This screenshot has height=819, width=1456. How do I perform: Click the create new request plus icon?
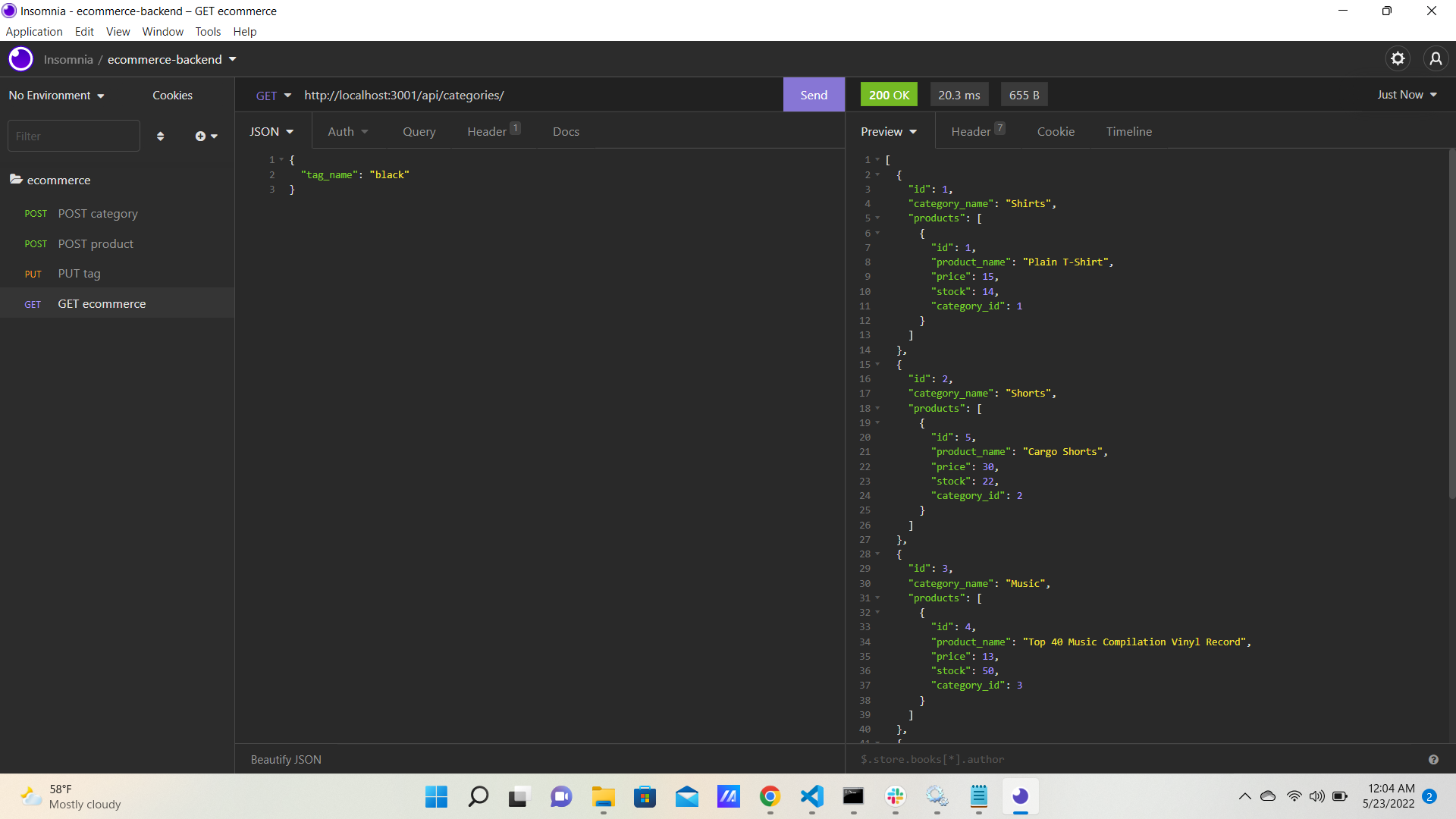206,136
